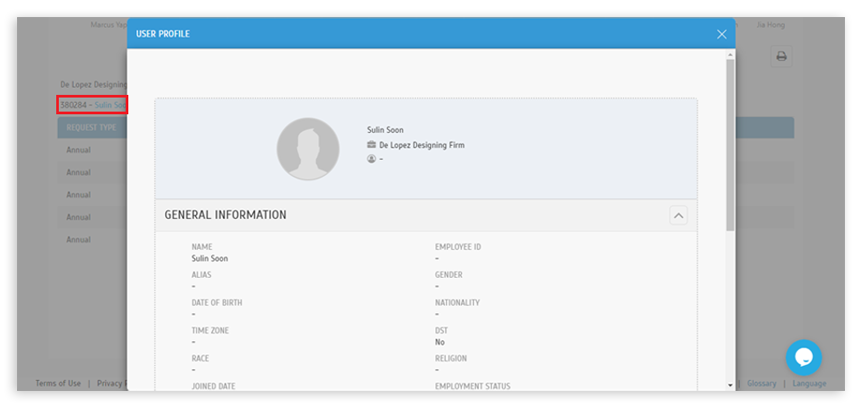Collapse the General Information section

(x=679, y=216)
